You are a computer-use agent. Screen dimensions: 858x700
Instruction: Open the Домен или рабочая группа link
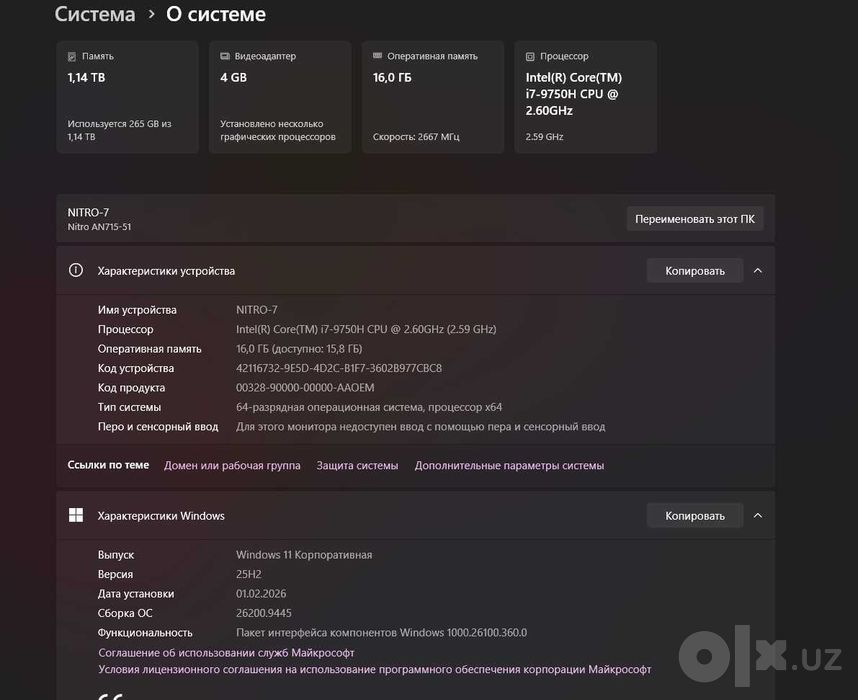click(232, 465)
